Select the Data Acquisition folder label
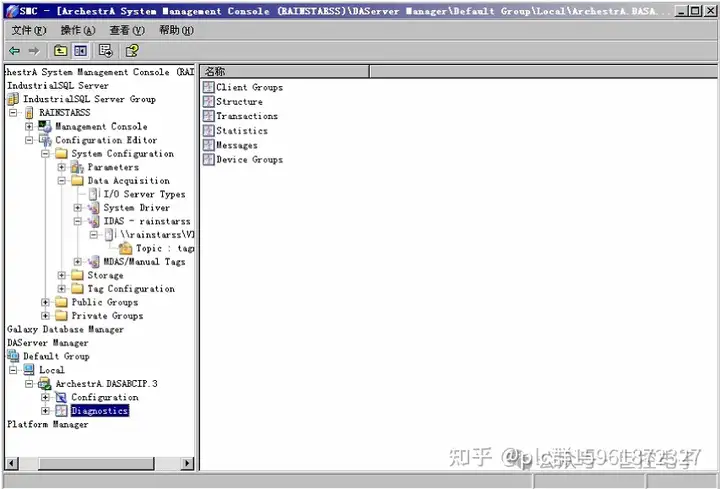 click(x=129, y=180)
